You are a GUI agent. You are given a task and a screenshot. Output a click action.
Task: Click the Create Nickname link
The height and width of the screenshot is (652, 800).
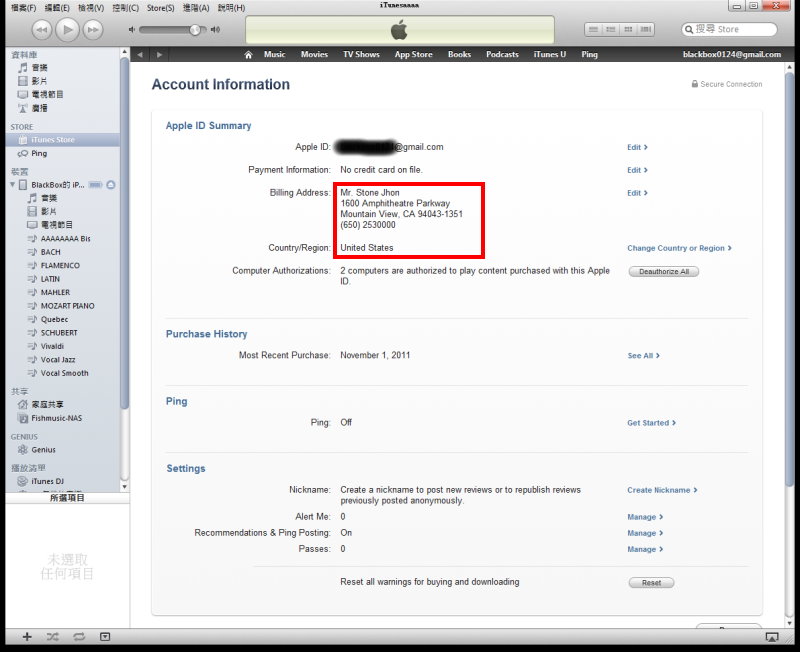[x=662, y=490]
